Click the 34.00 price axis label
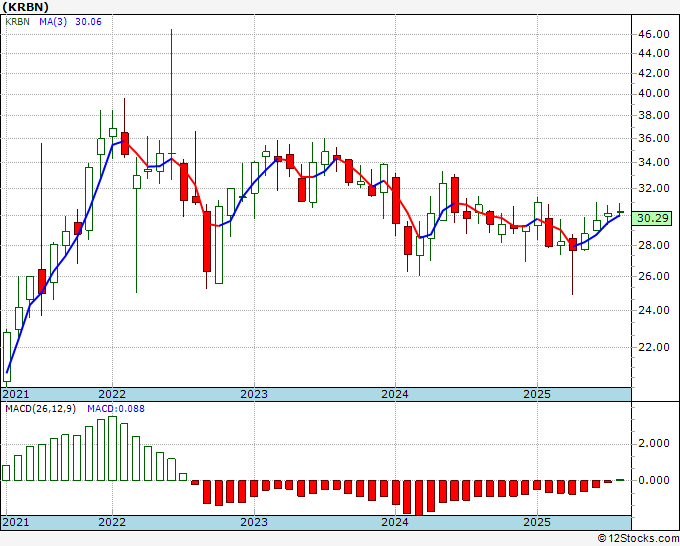Screen dimensions: 680x546 pos(654,163)
